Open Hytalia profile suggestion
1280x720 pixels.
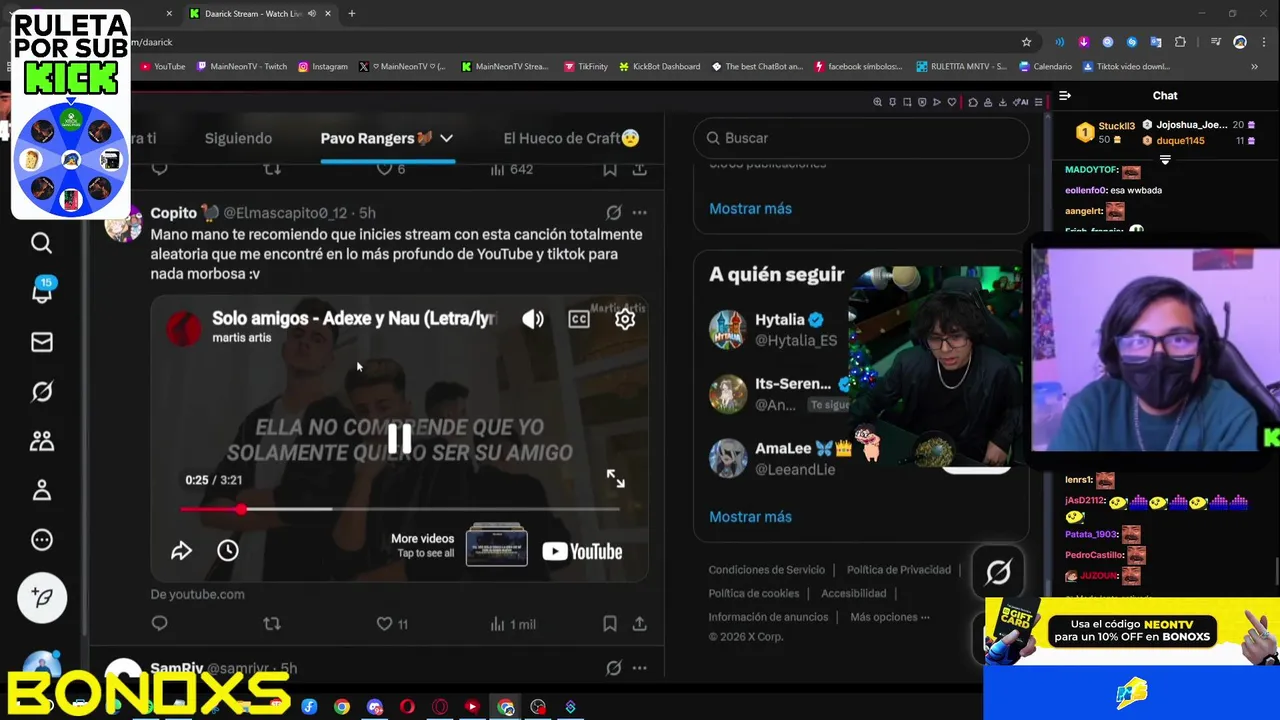pos(780,329)
